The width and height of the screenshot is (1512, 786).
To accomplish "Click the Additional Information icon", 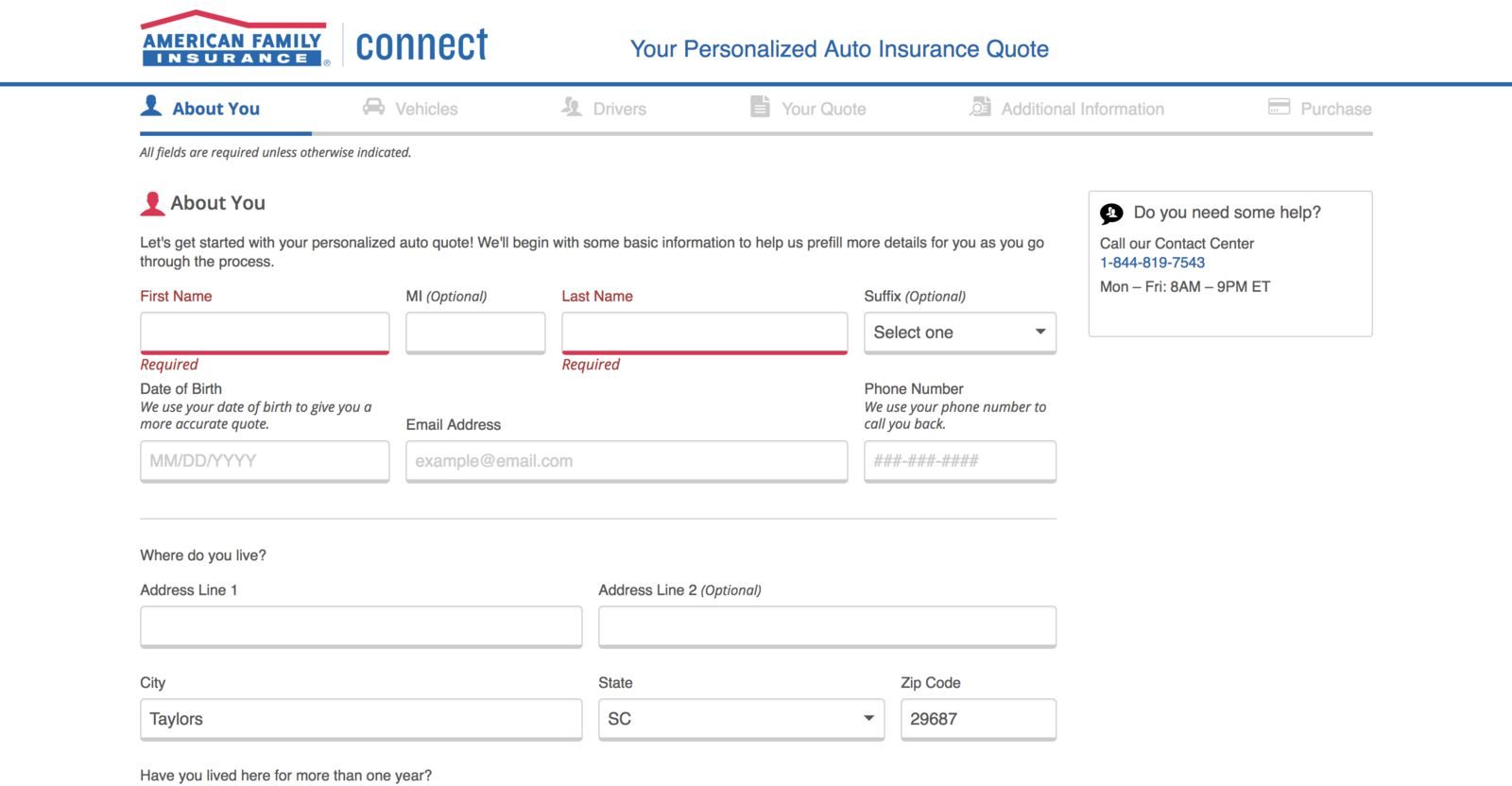I will pos(980,107).
